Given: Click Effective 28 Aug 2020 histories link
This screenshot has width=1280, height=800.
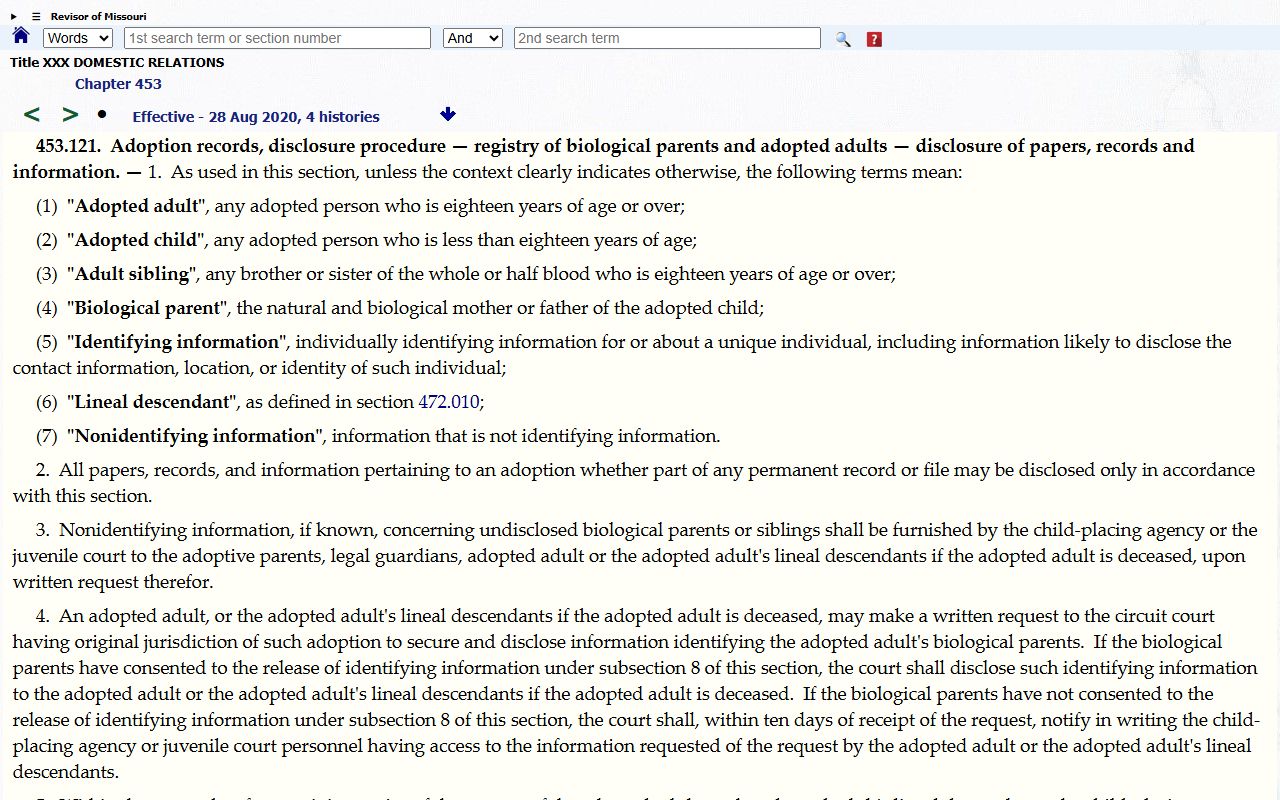Looking at the screenshot, I should click(256, 117).
